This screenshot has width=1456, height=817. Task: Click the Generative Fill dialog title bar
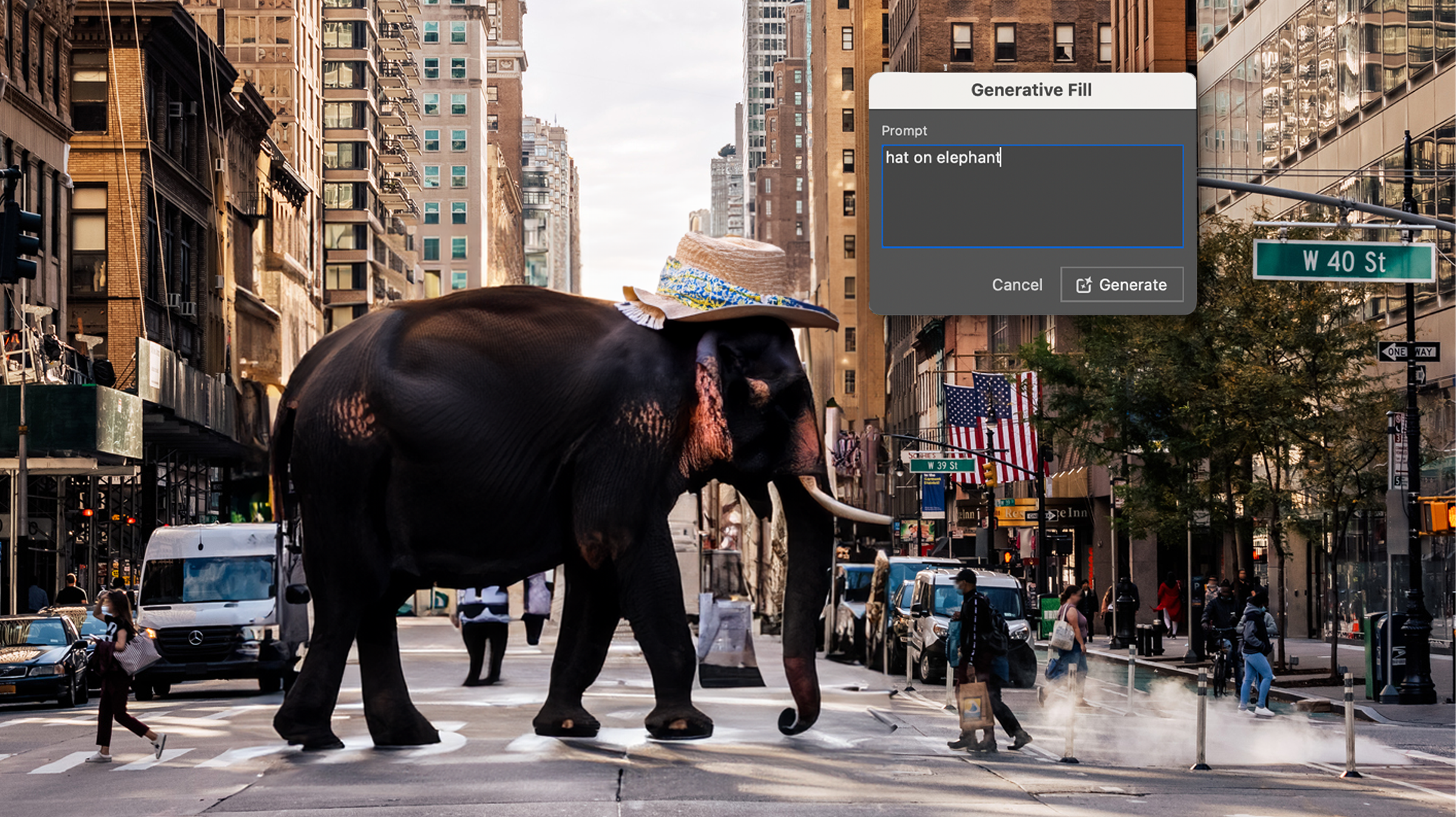pyautogui.click(x=1031, y=90)
